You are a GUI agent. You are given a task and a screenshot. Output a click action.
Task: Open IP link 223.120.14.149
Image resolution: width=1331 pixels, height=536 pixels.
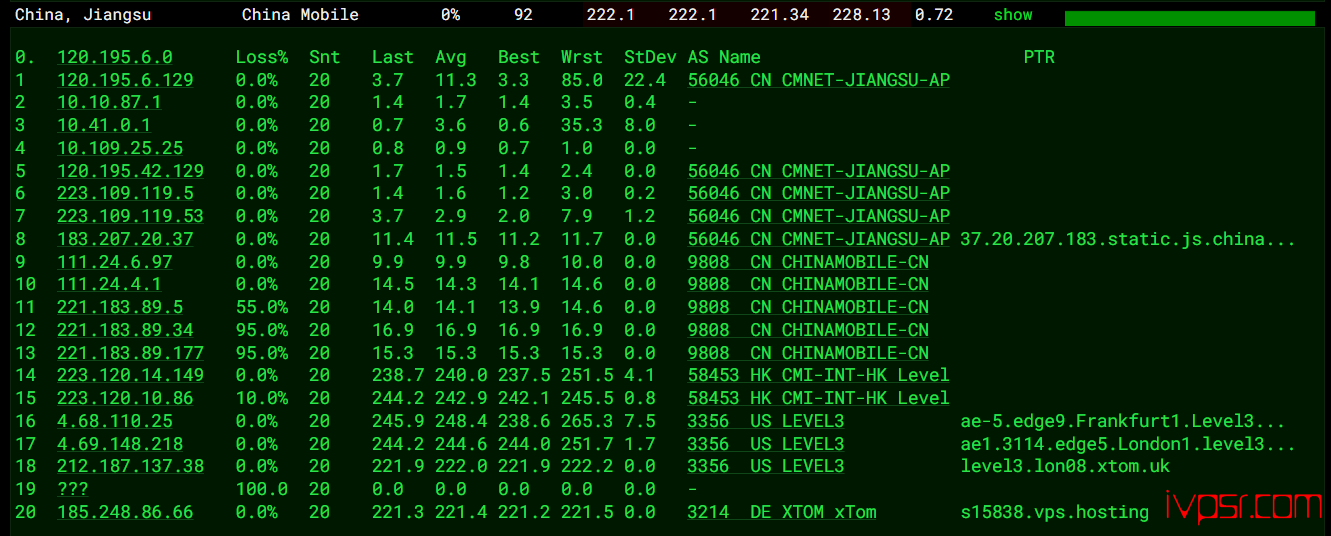click(130, 375)
